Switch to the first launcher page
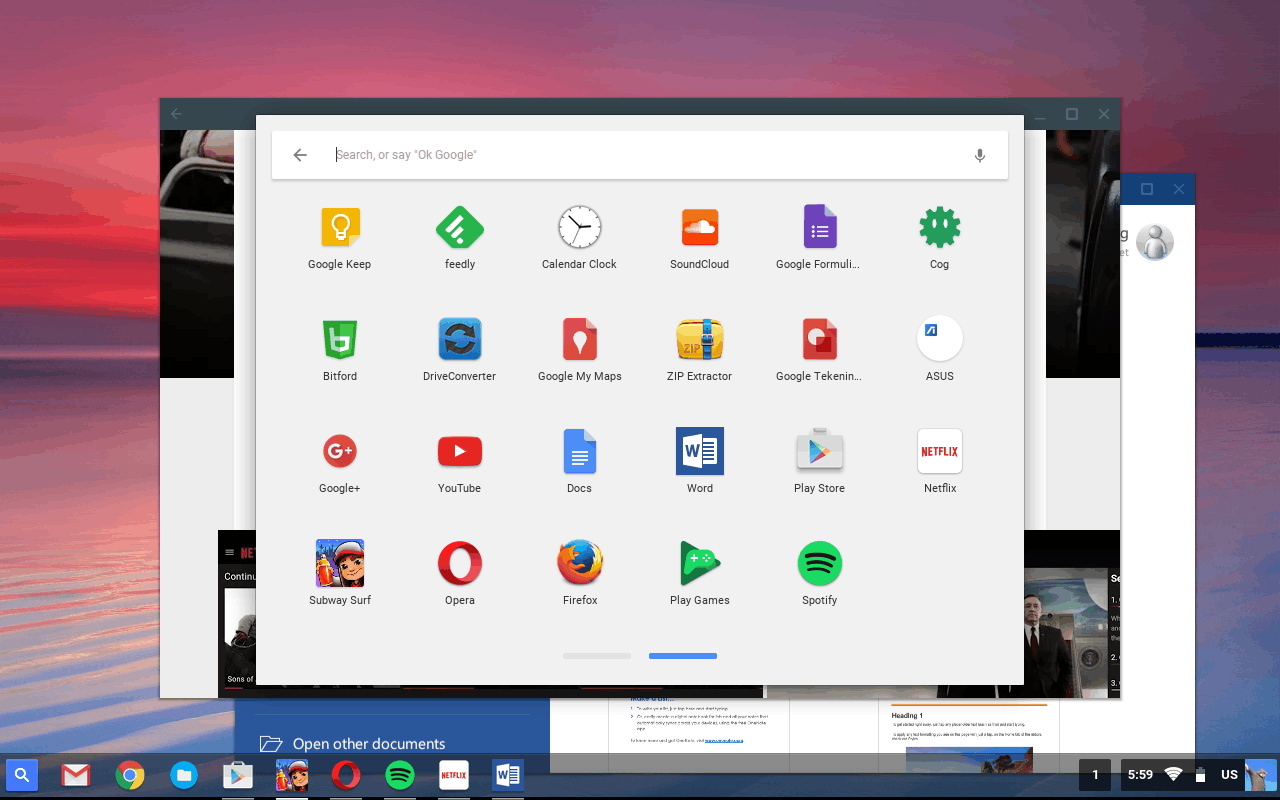This screenshot has width=1280, height=800. point(597,656)
